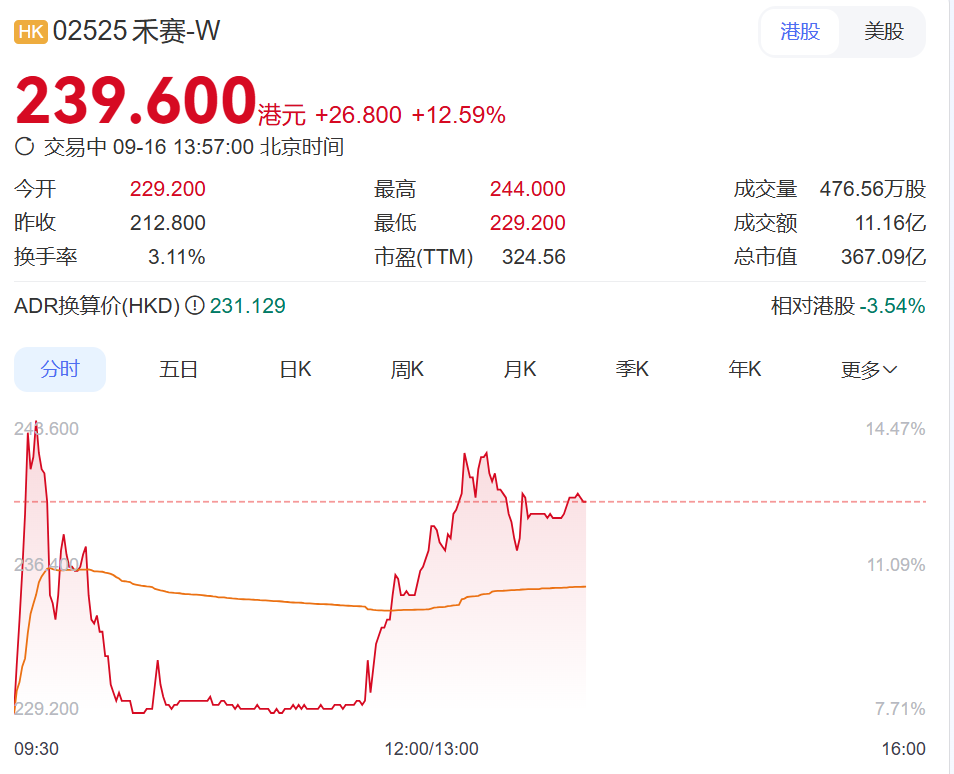Screen dimensions: 954x774
Task: Click the 12:00/13:00 time axis label
Action: [x=432, y=748]
